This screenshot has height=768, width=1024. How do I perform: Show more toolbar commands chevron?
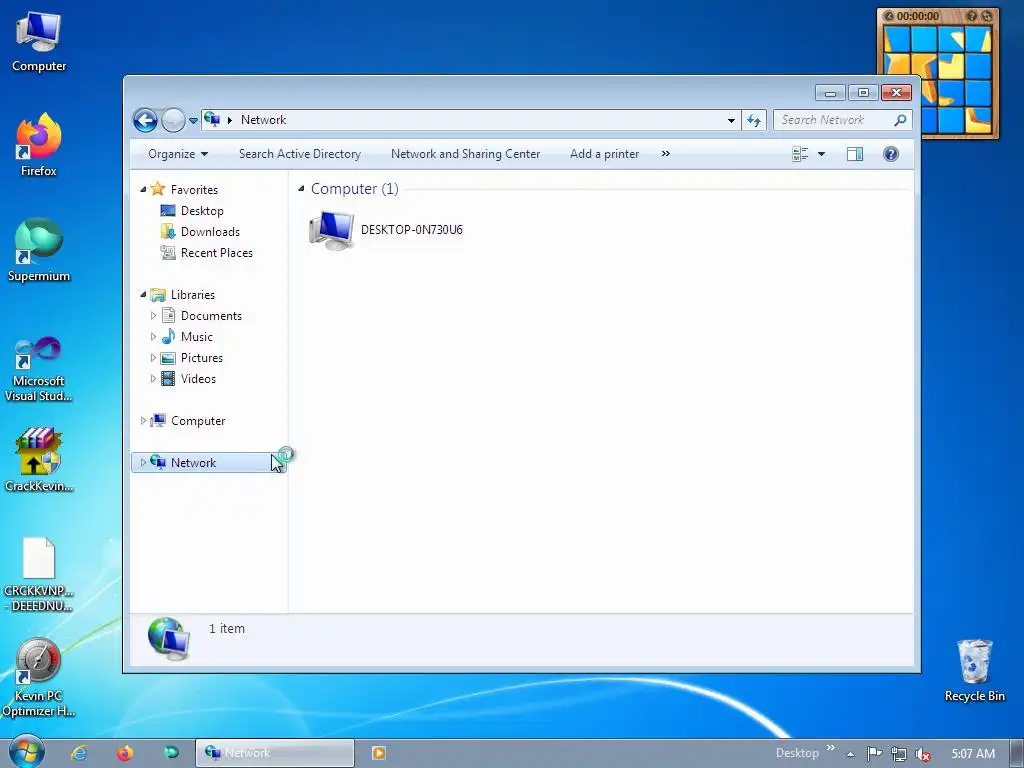(665, 154)
